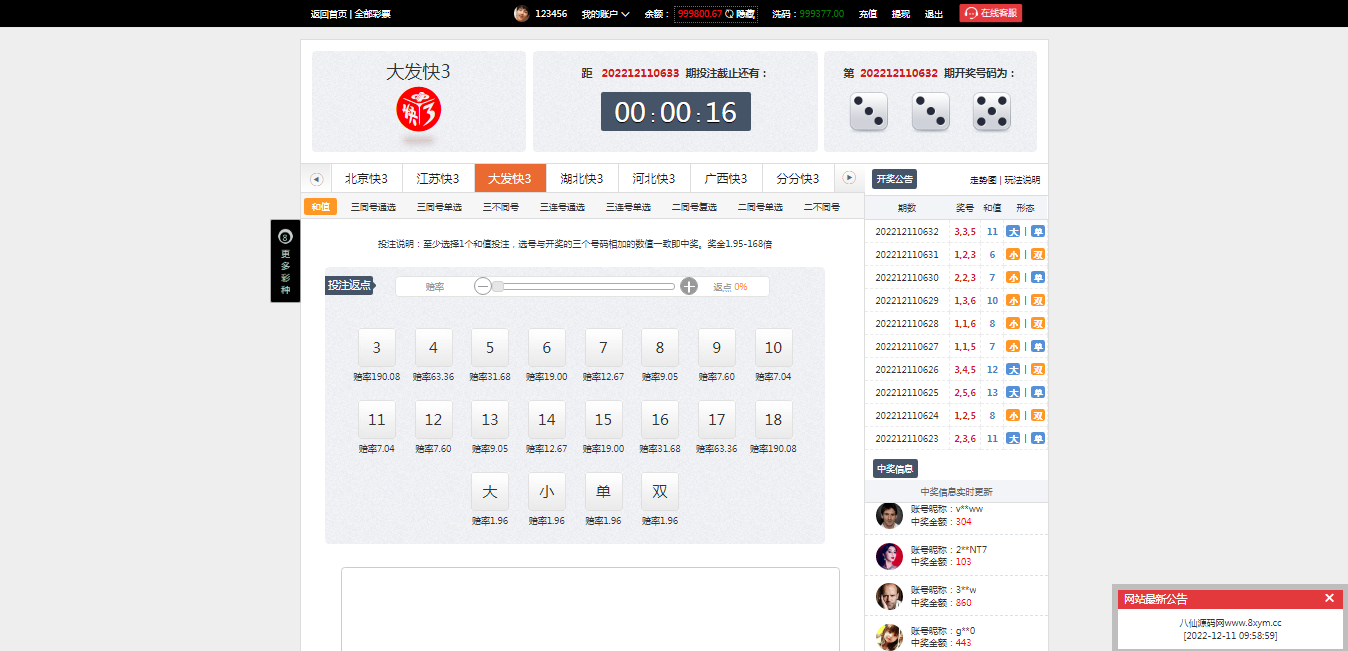Select sum value 11 bet tile
This screenshot has width=1348, height=651.
[x=377, y=420]
